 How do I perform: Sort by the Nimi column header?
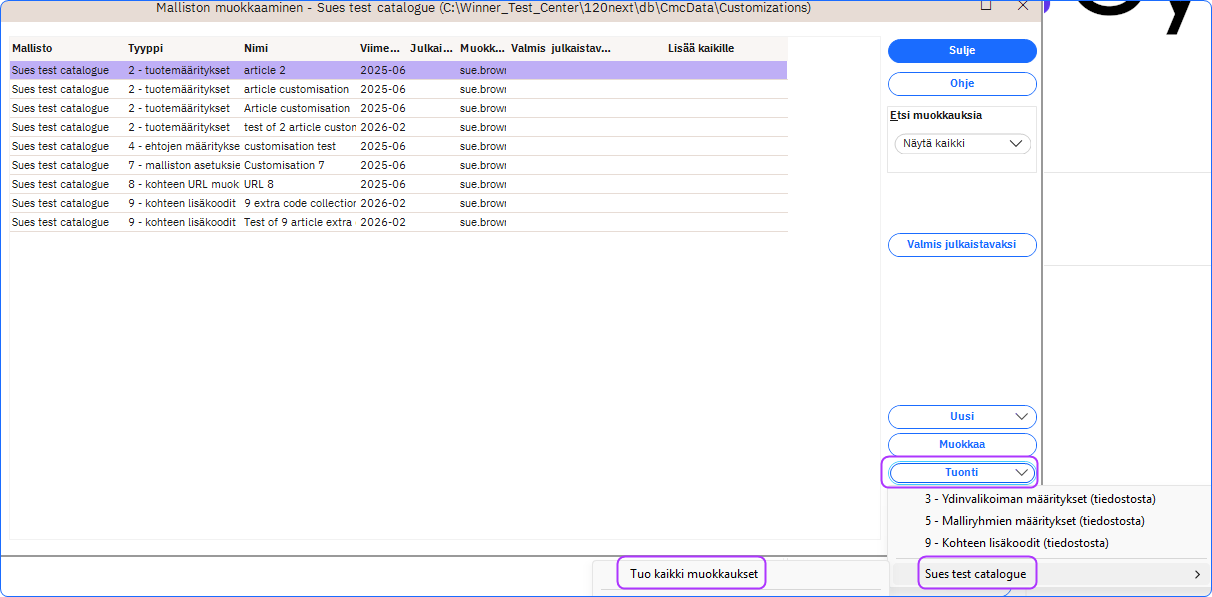pyautogui.click(x=256, y=48)
